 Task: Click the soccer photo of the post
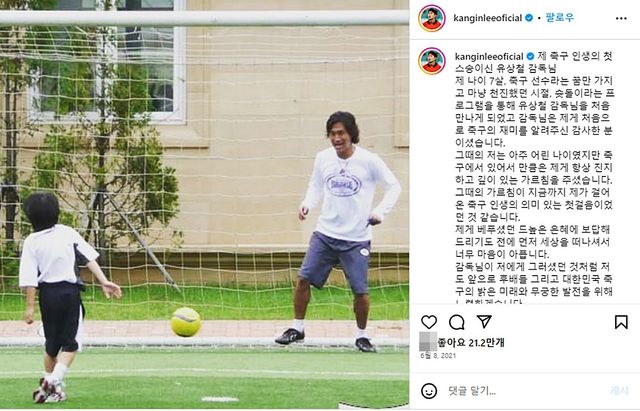204,205
